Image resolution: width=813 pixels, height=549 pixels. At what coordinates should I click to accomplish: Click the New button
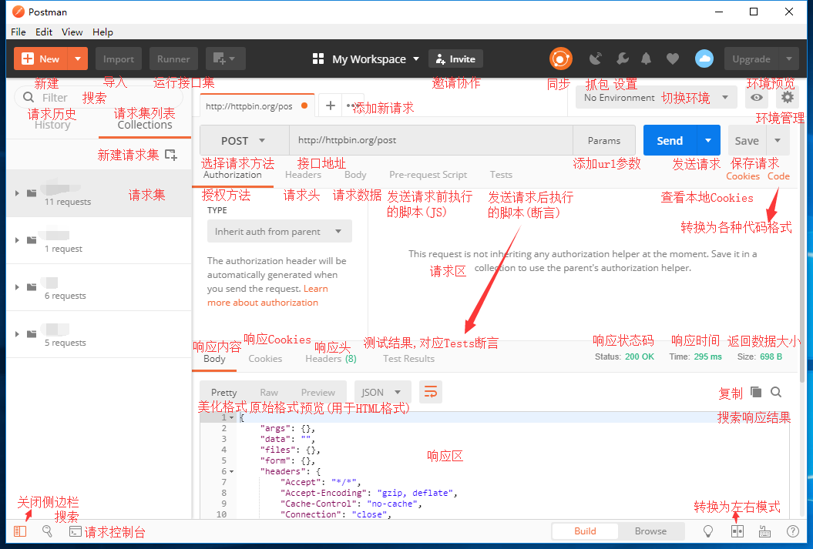(41, 59)
